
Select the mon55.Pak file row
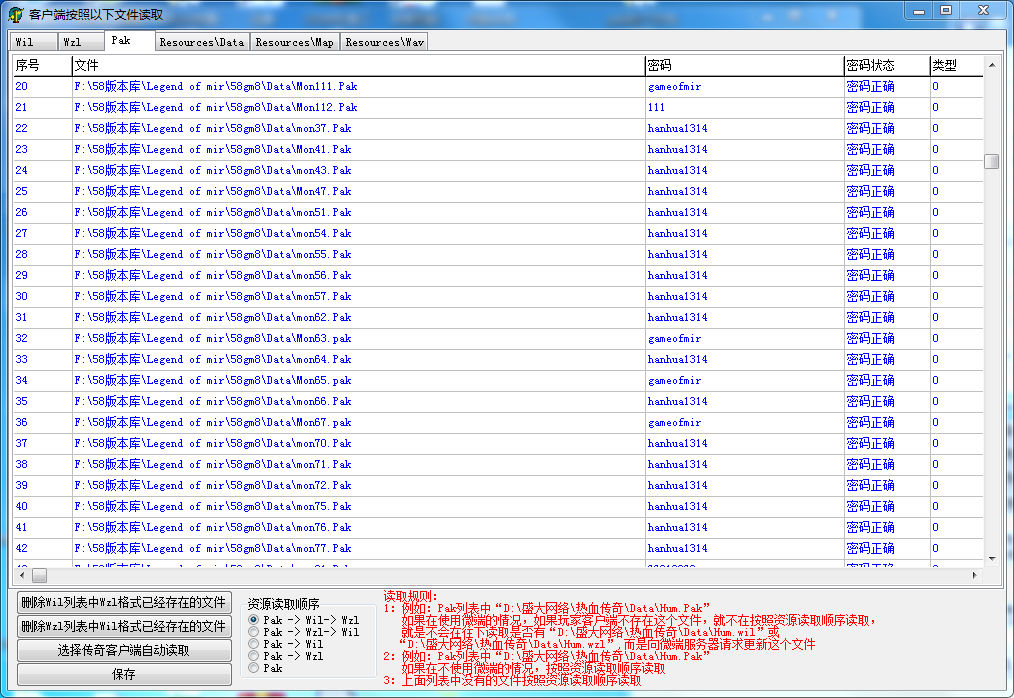[498, 254]
